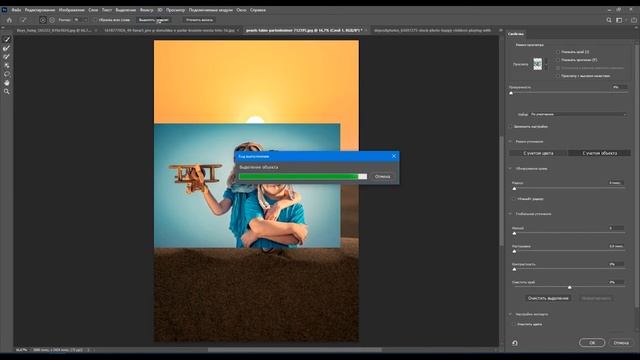640x360 pixels.
Task: Toggle the Remember Settings checkbox
Action: point(511,127)
